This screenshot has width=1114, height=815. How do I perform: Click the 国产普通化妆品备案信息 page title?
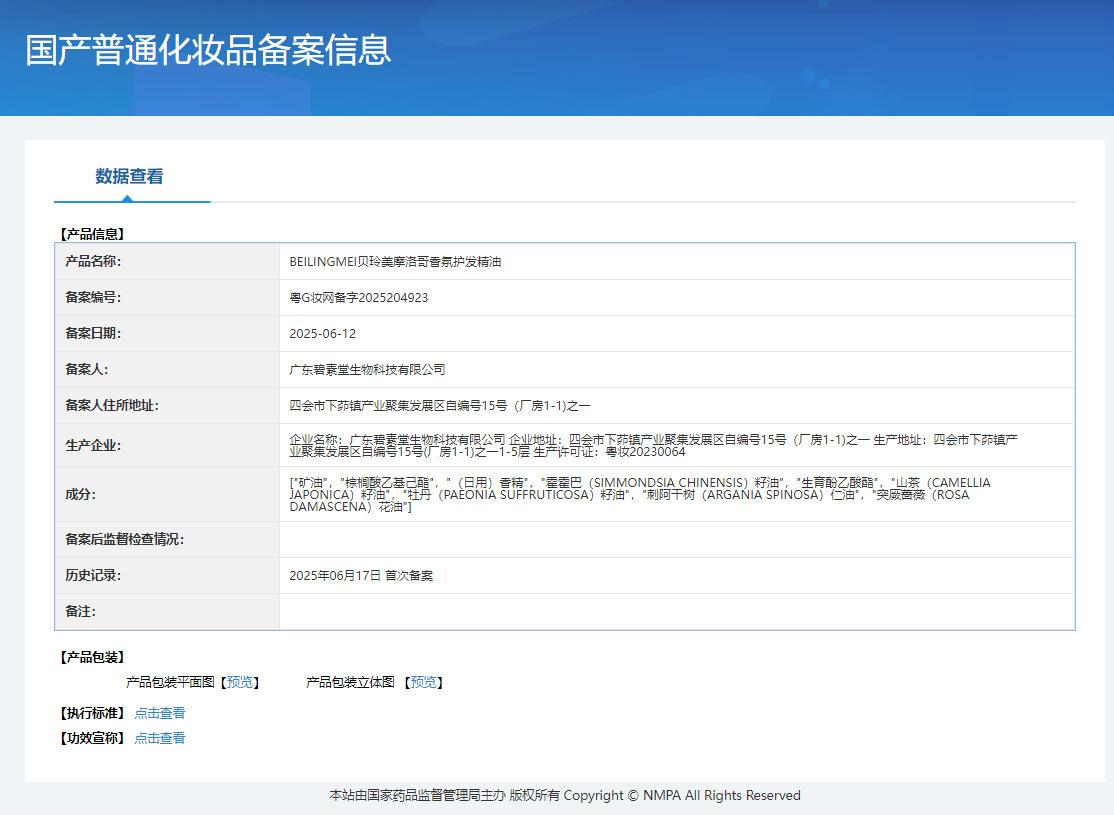click(x=208, y=50)
